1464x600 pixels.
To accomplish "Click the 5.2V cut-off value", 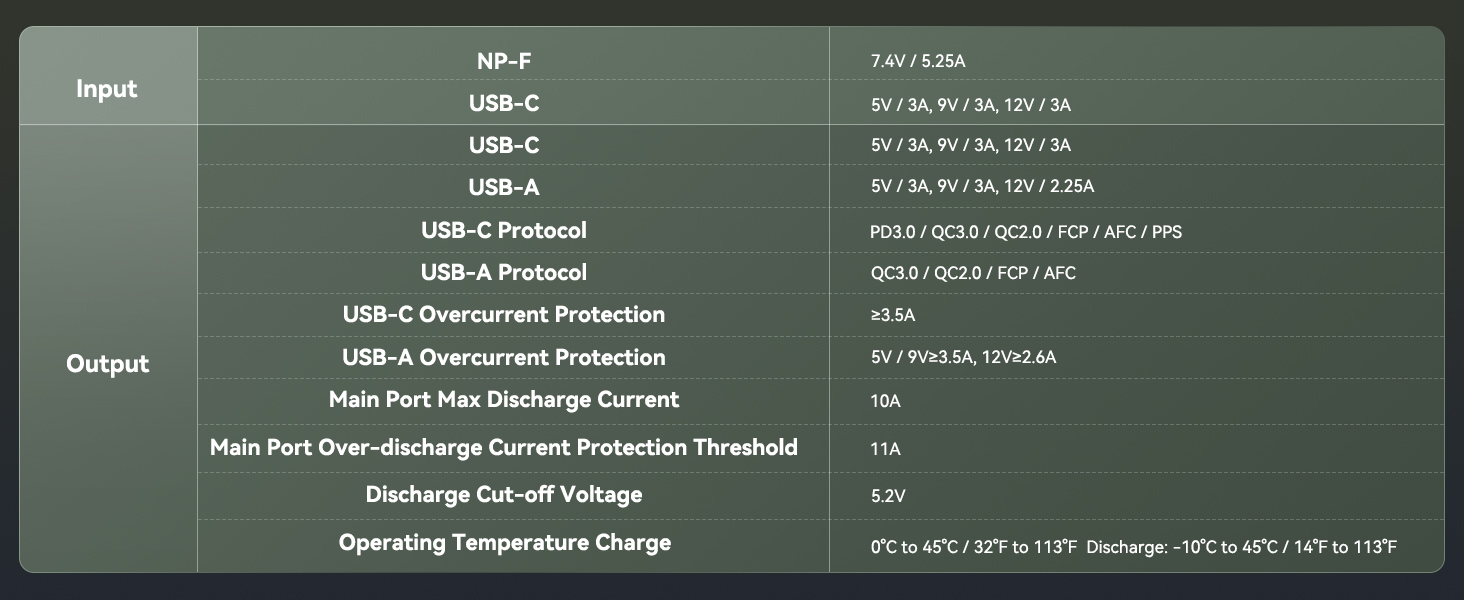I will pos(889,496).
